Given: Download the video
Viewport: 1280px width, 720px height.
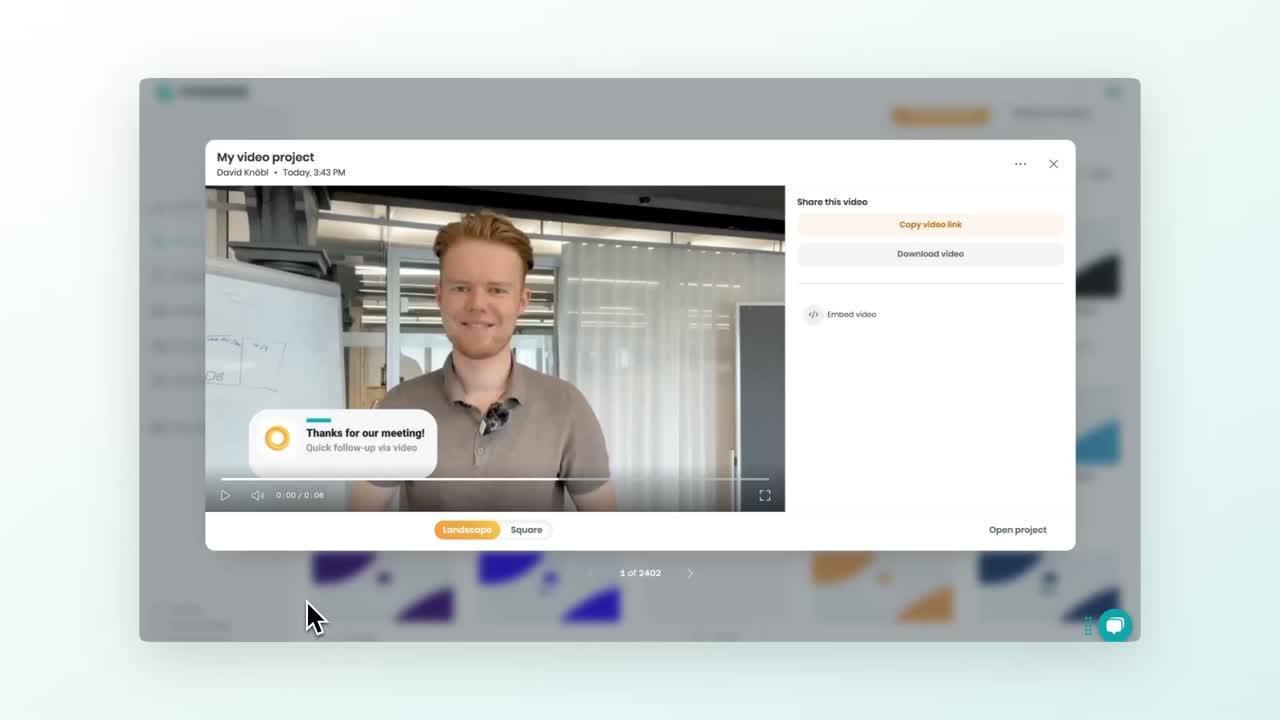Looking at the screenshot, I should pos(930,253).
